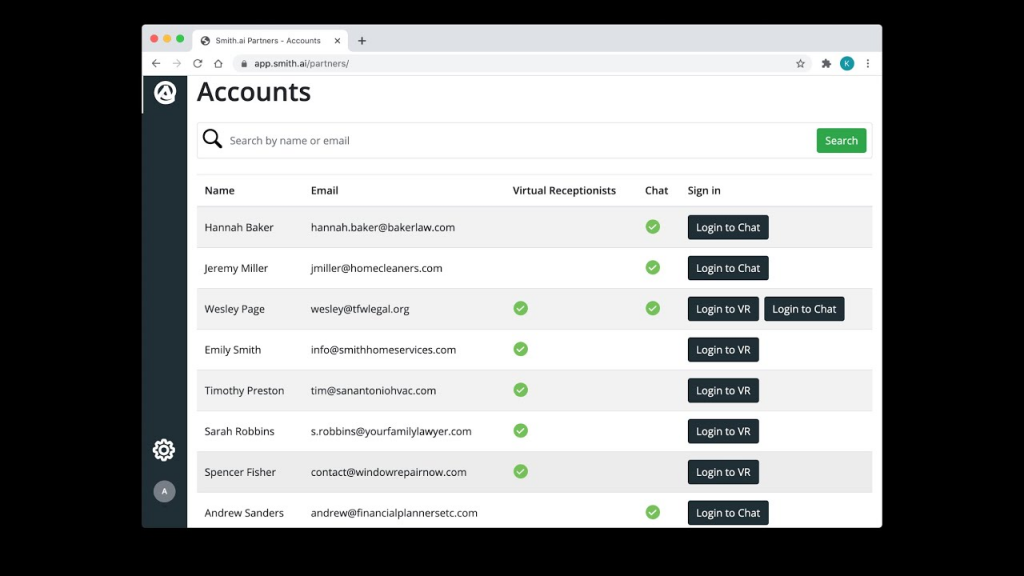This screenshot has width=1024, height=576.
Task: Bookmark the page with the star icon
Action: [x=800, y=62]
